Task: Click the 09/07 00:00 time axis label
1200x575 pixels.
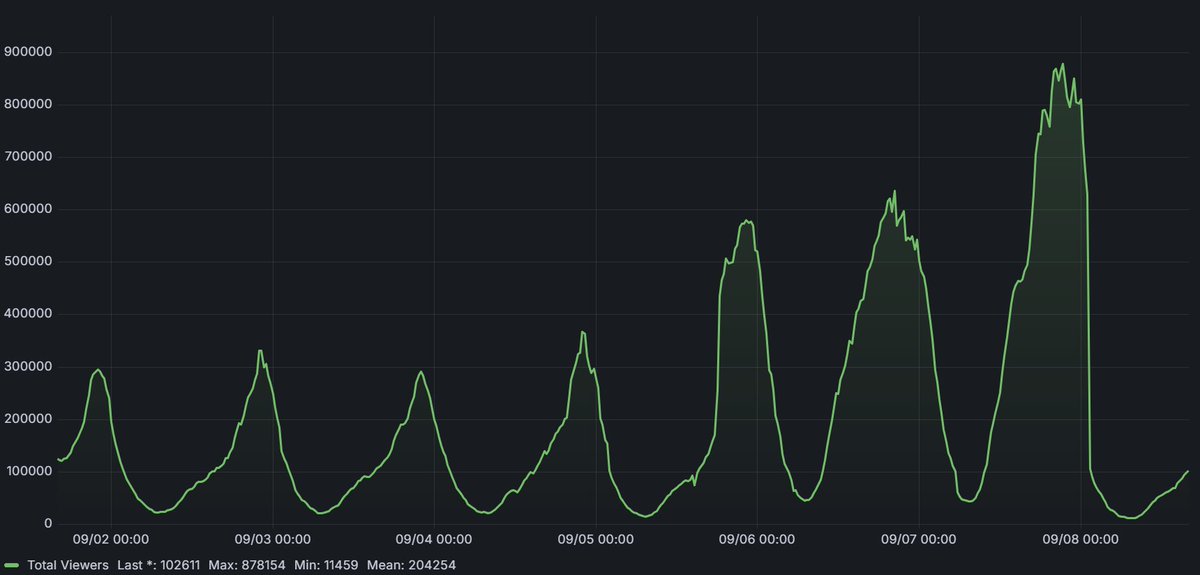Action: coord(919,540)
